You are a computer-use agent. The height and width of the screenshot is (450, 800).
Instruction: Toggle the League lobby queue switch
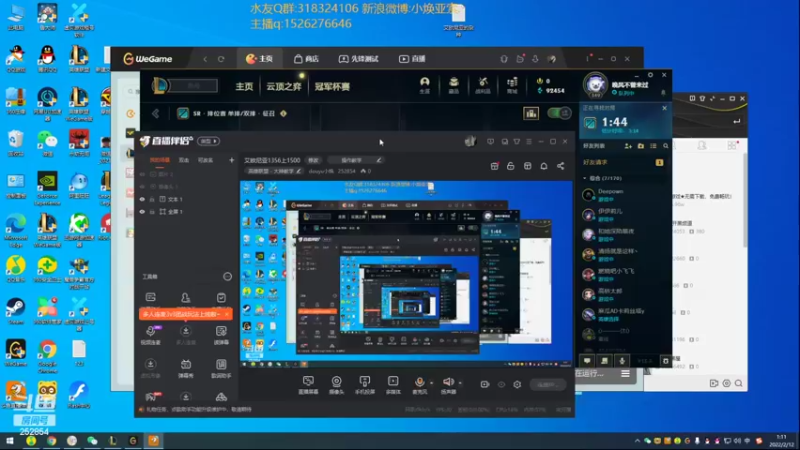559,113
